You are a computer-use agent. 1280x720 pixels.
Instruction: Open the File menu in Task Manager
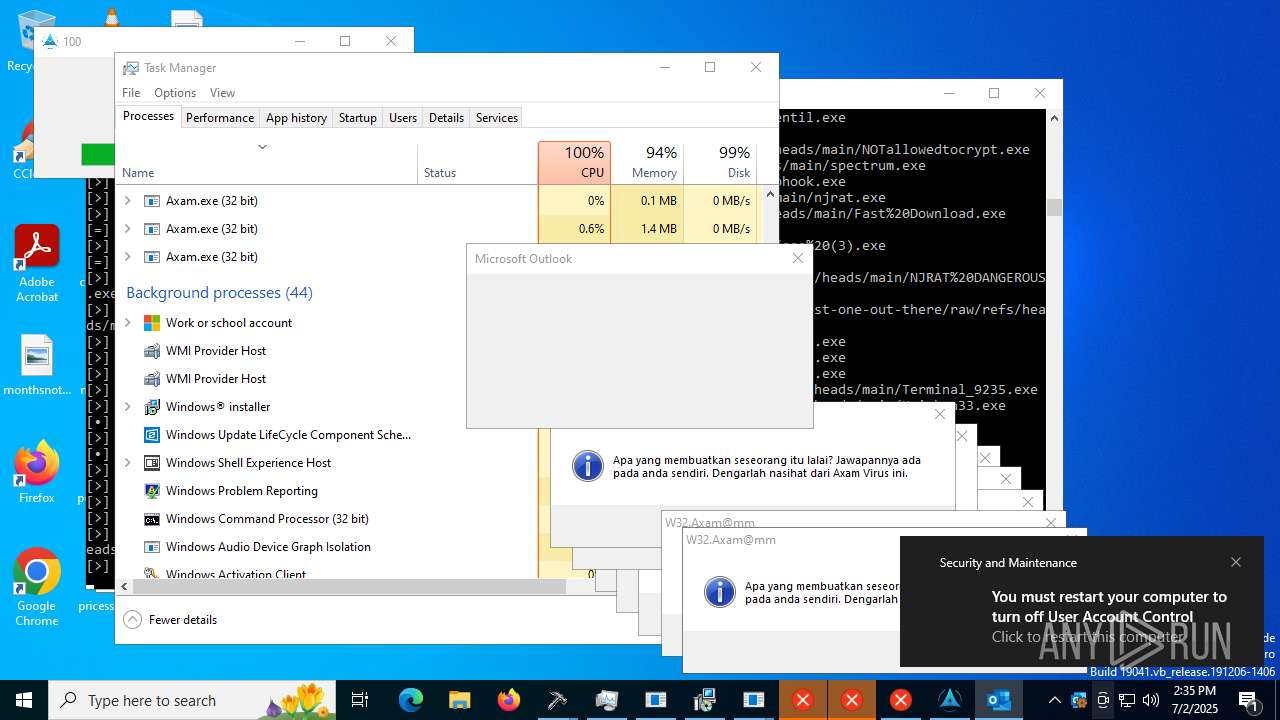[131, 93]
